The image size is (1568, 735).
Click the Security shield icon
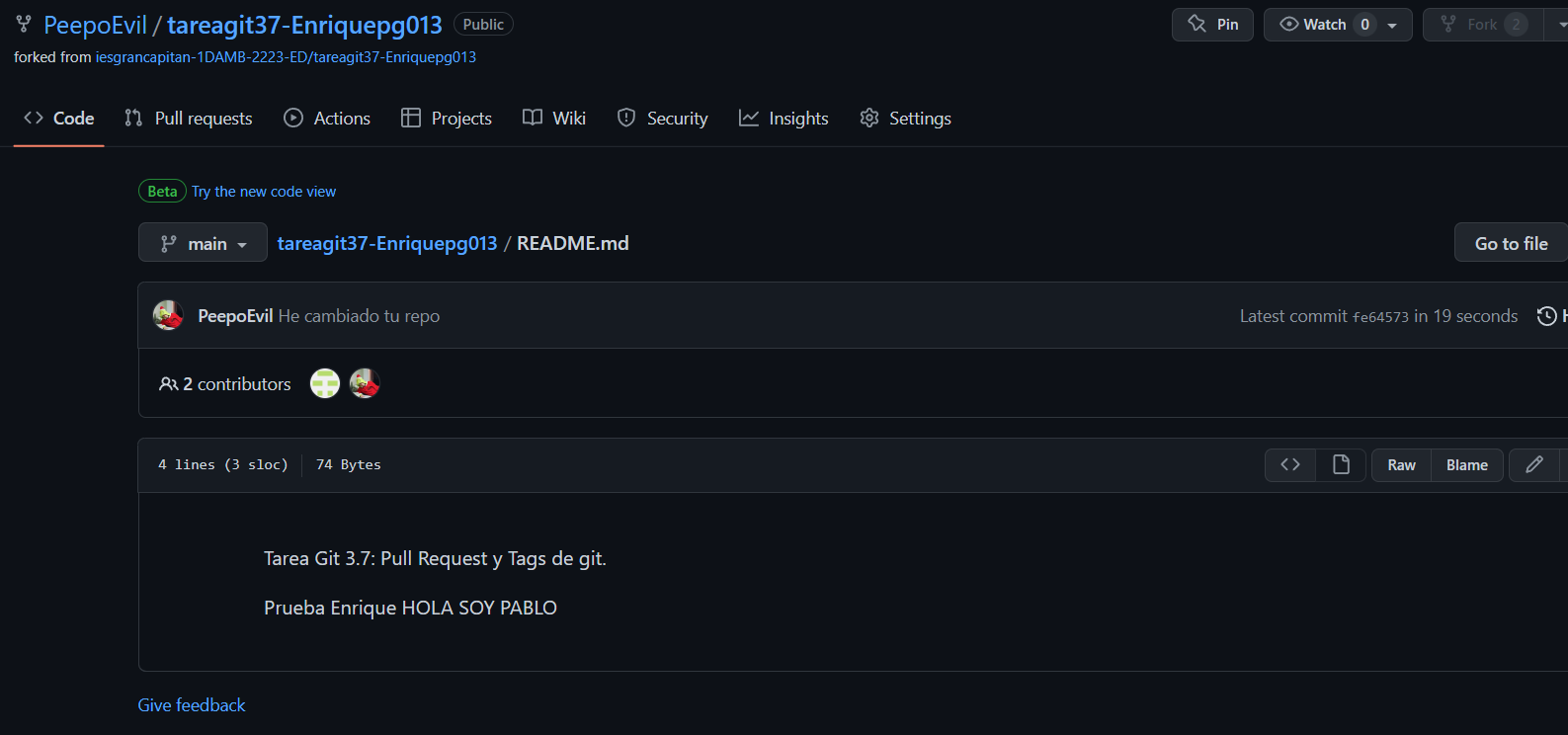(x=626, y=118)
